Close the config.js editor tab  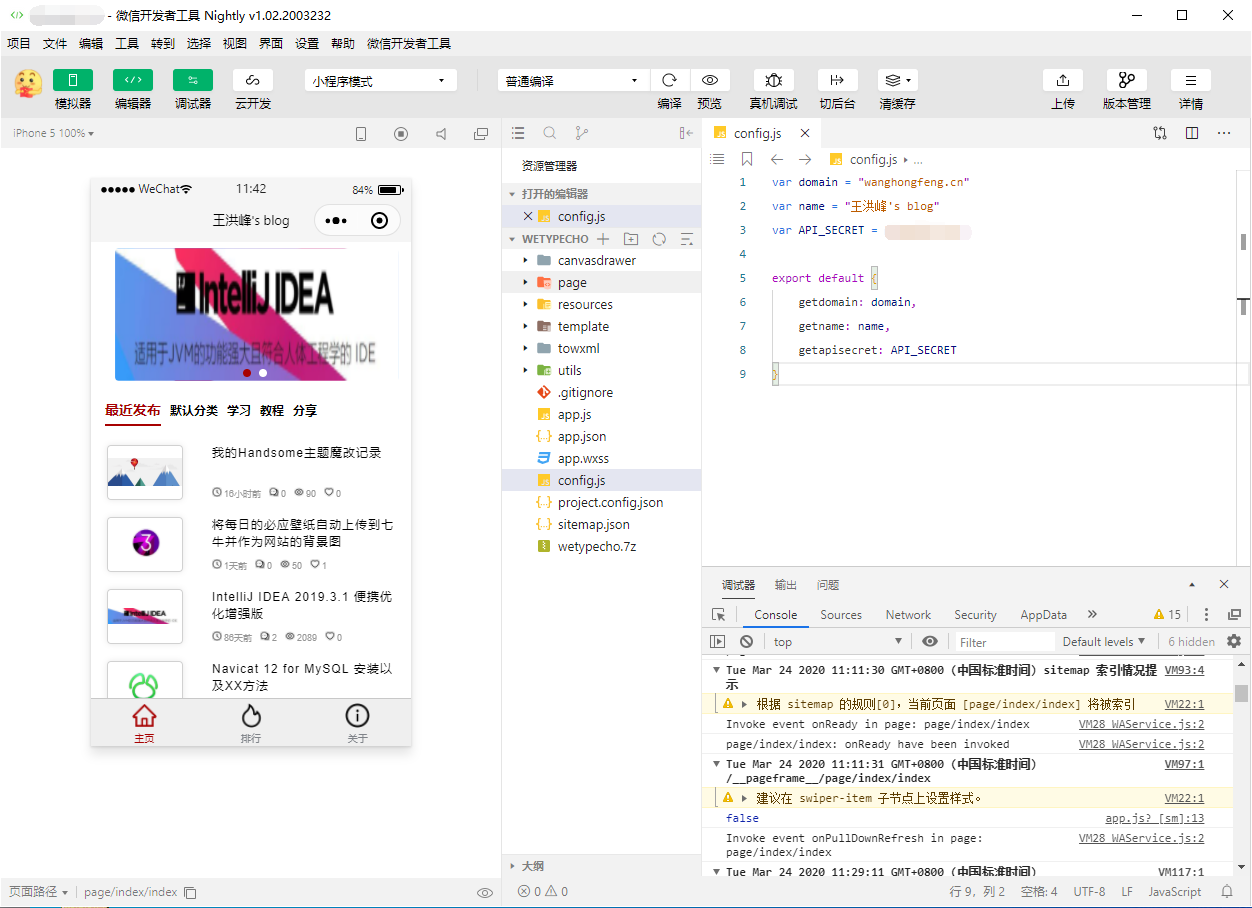pyautogui.click(x=805, y=134)
